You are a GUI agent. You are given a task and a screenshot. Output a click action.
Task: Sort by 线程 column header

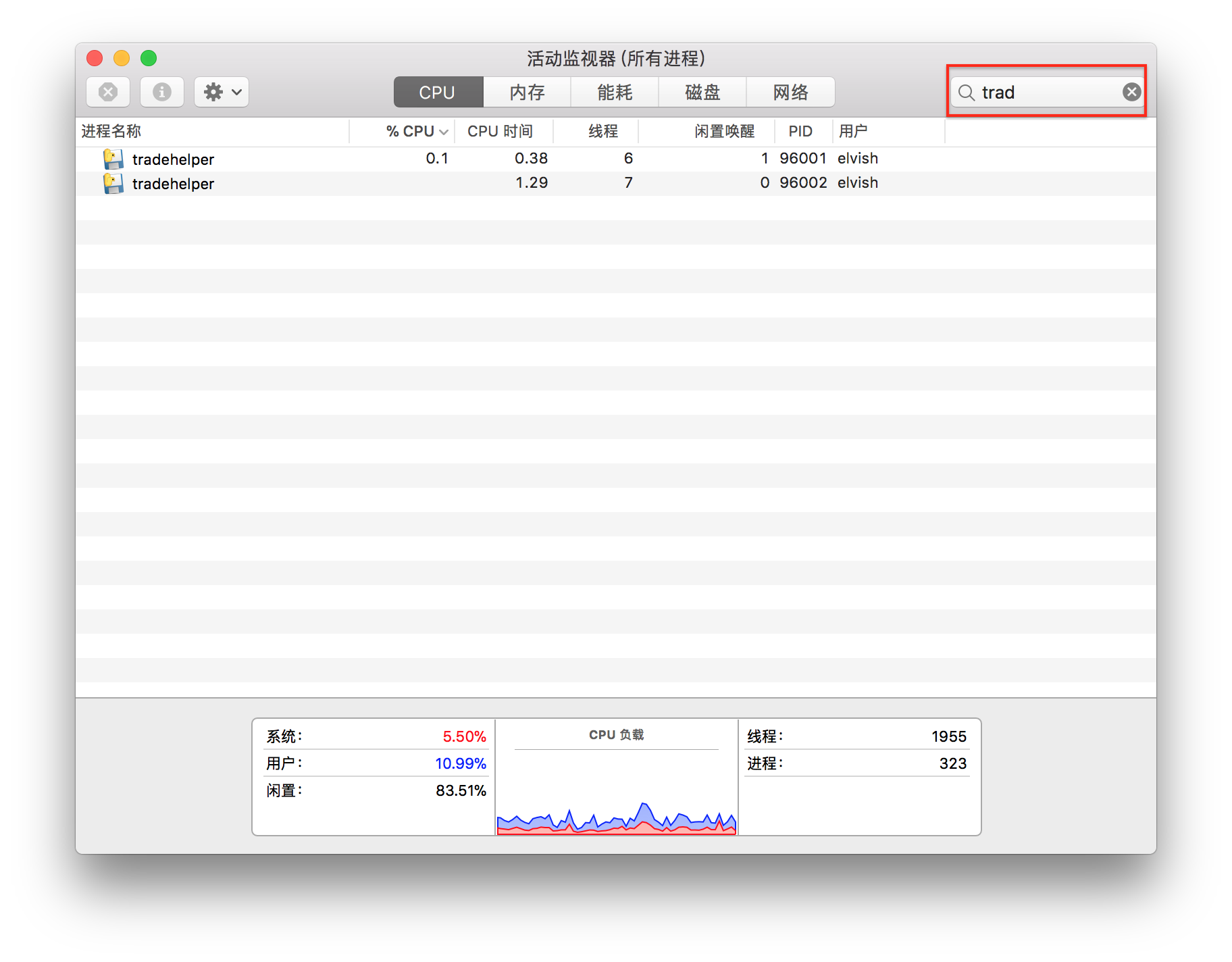click(x=596, y=131)
